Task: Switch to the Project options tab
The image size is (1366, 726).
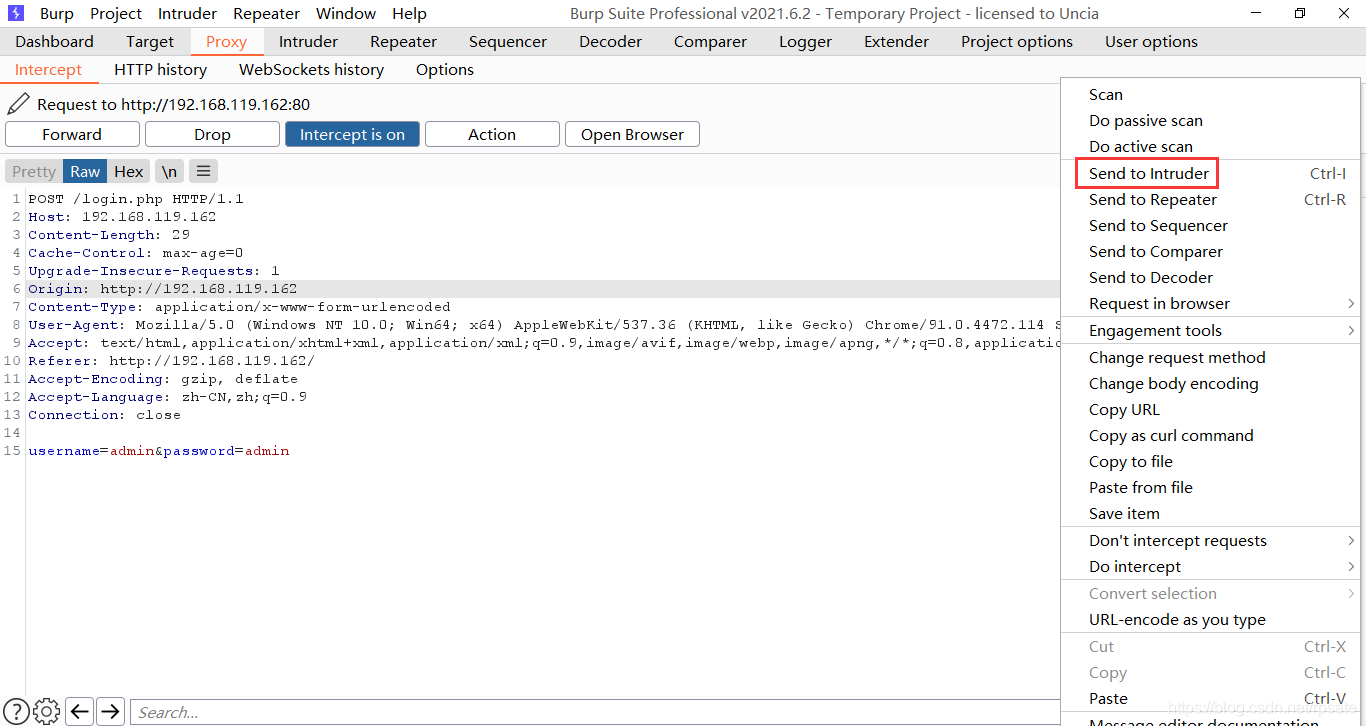Action: [1017, 41]
